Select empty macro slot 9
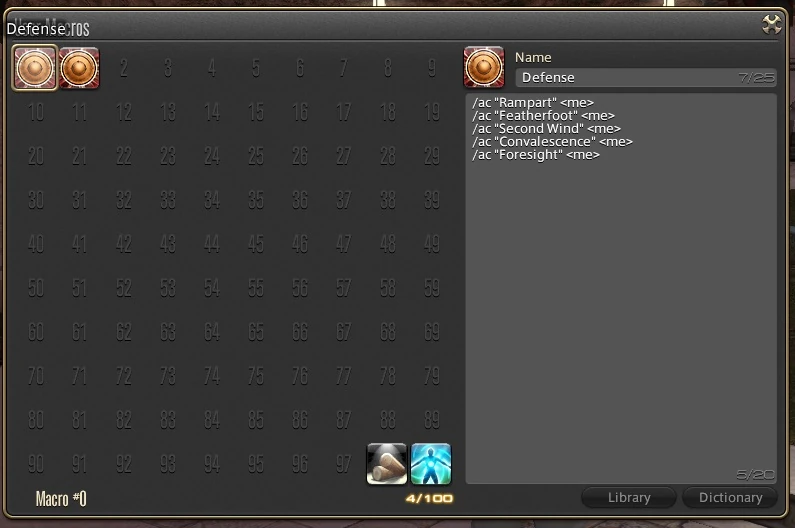Screen dimensions: 795x528 pyautogui.click(x=431, y=68)
